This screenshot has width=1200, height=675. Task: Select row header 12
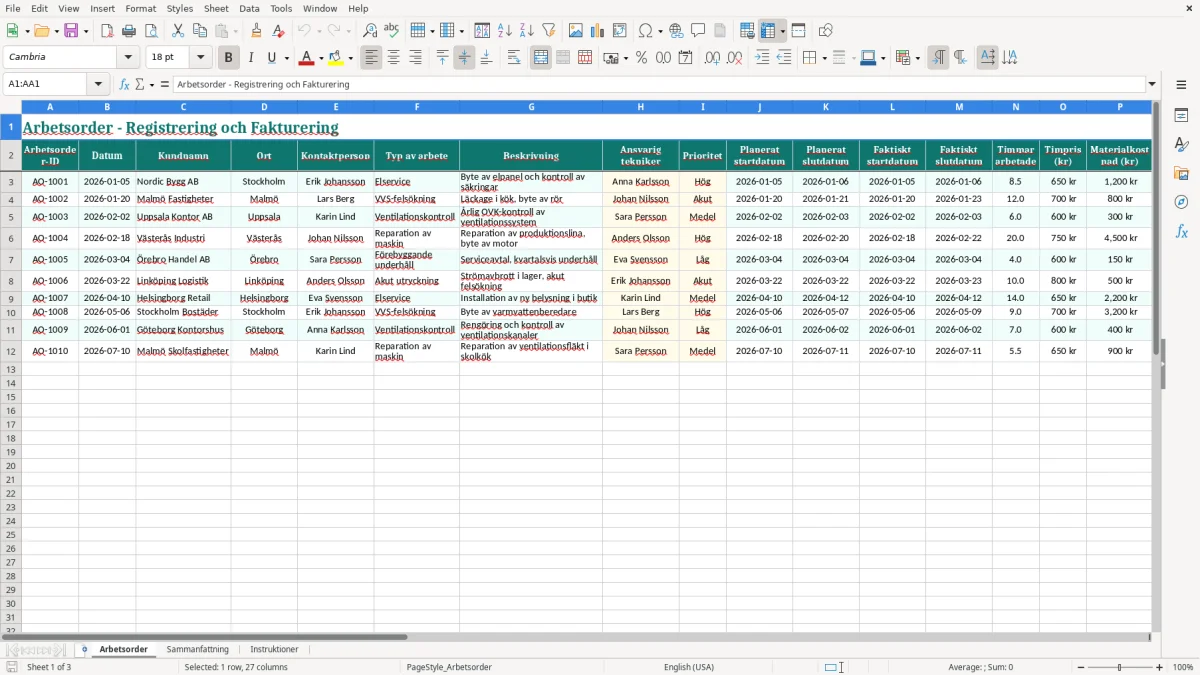click(x=11, y=351)
